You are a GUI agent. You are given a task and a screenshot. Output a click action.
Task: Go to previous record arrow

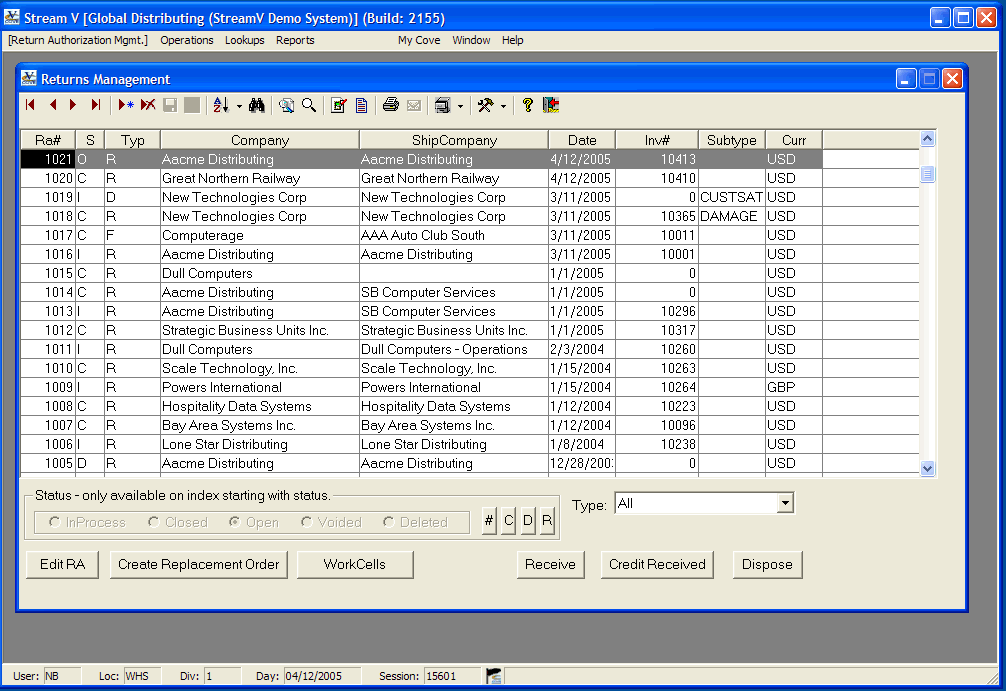(53, 105)
